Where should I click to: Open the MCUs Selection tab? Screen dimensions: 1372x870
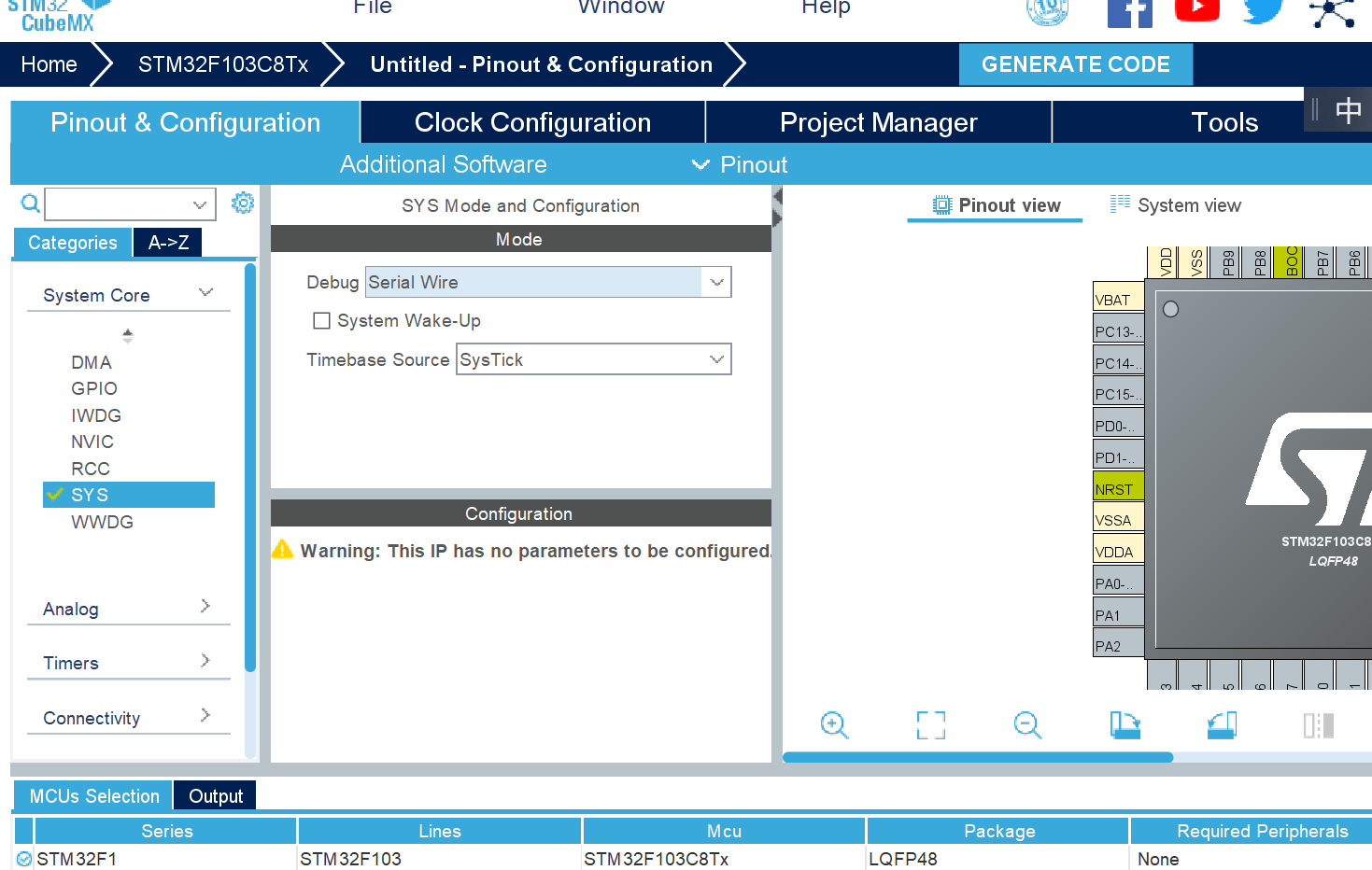tap(93, 796)
